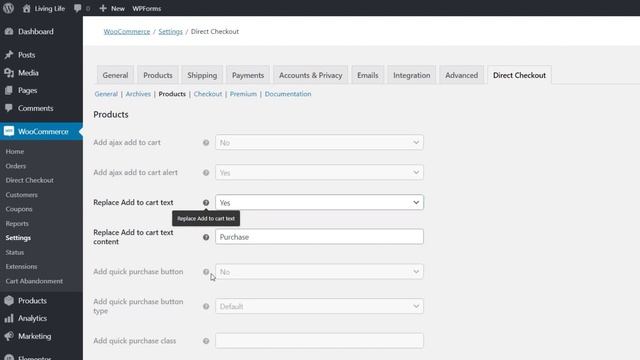Open Replace Add to cart text dropdown
Screen dimensions: 640x360
coord(319,202)
